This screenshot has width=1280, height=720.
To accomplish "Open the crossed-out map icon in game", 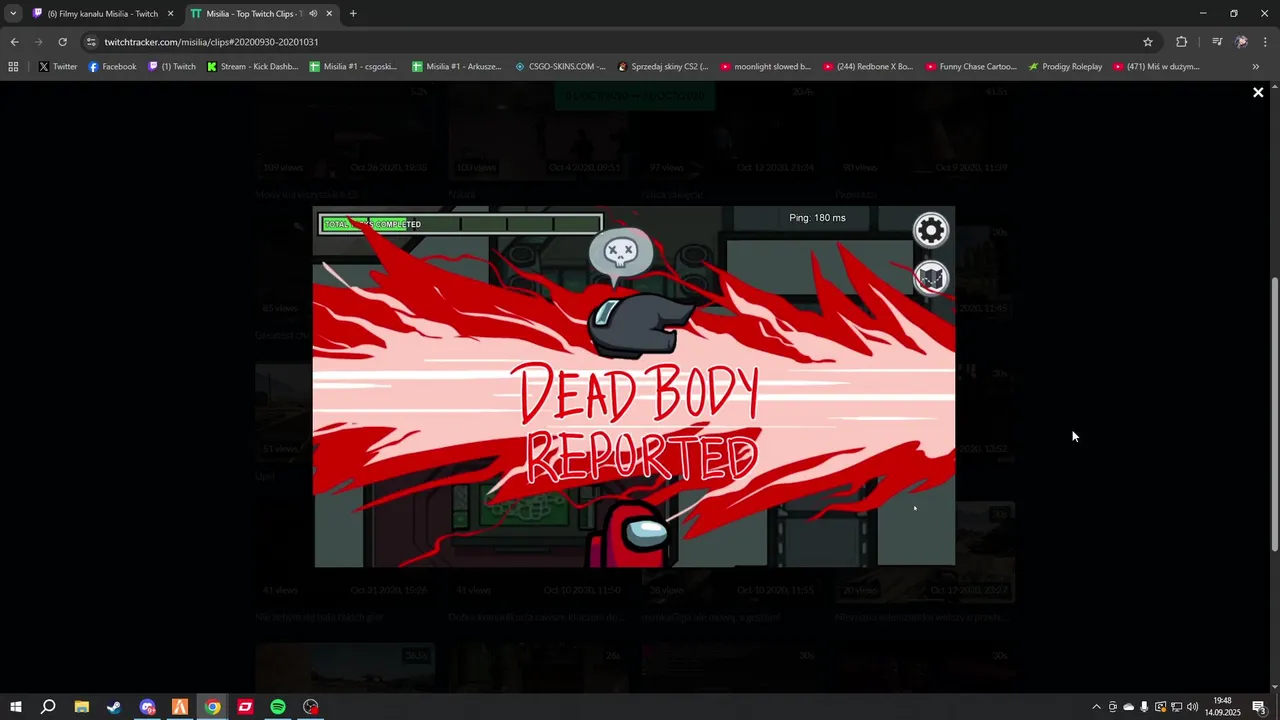I will click(x=931, y=277).
